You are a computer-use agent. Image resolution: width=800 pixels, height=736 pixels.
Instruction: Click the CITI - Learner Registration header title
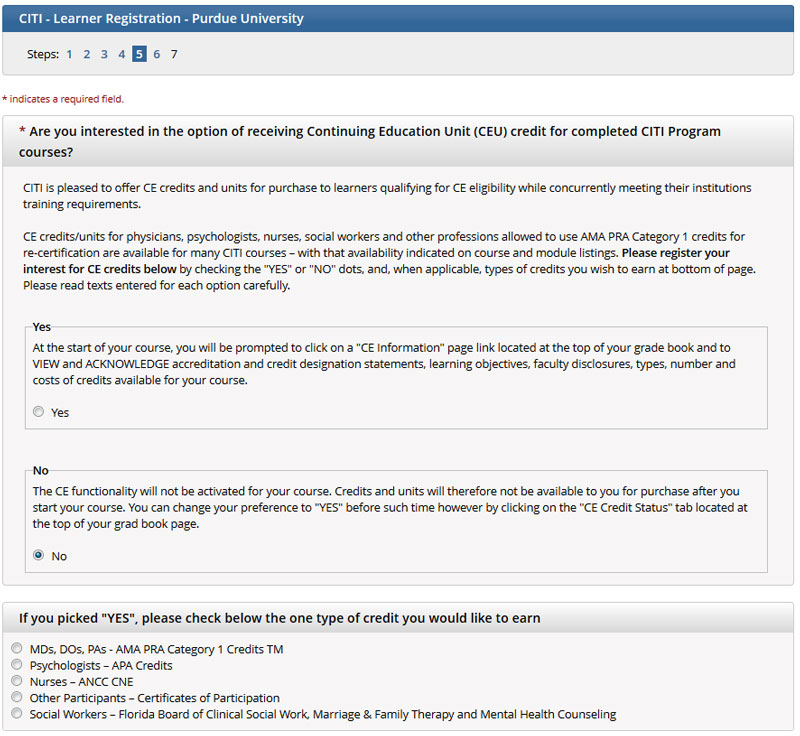(x=161, y=18)
